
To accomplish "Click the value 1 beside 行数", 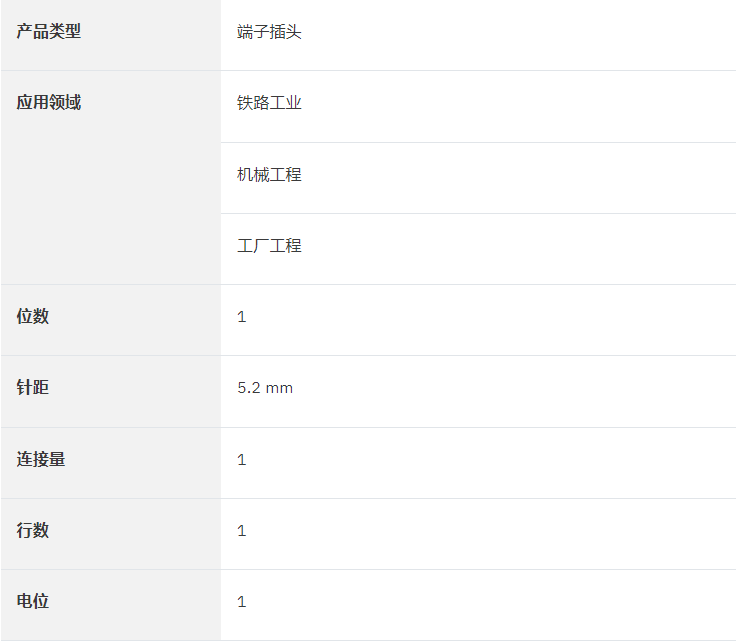I will click(x=242, y=531).
